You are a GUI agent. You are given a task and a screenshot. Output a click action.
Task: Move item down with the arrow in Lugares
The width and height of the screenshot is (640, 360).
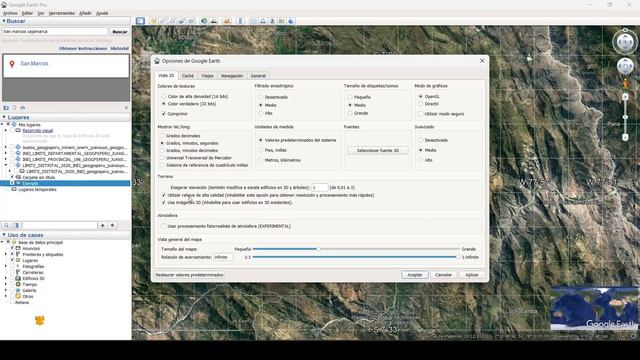(x=112, y=225)
